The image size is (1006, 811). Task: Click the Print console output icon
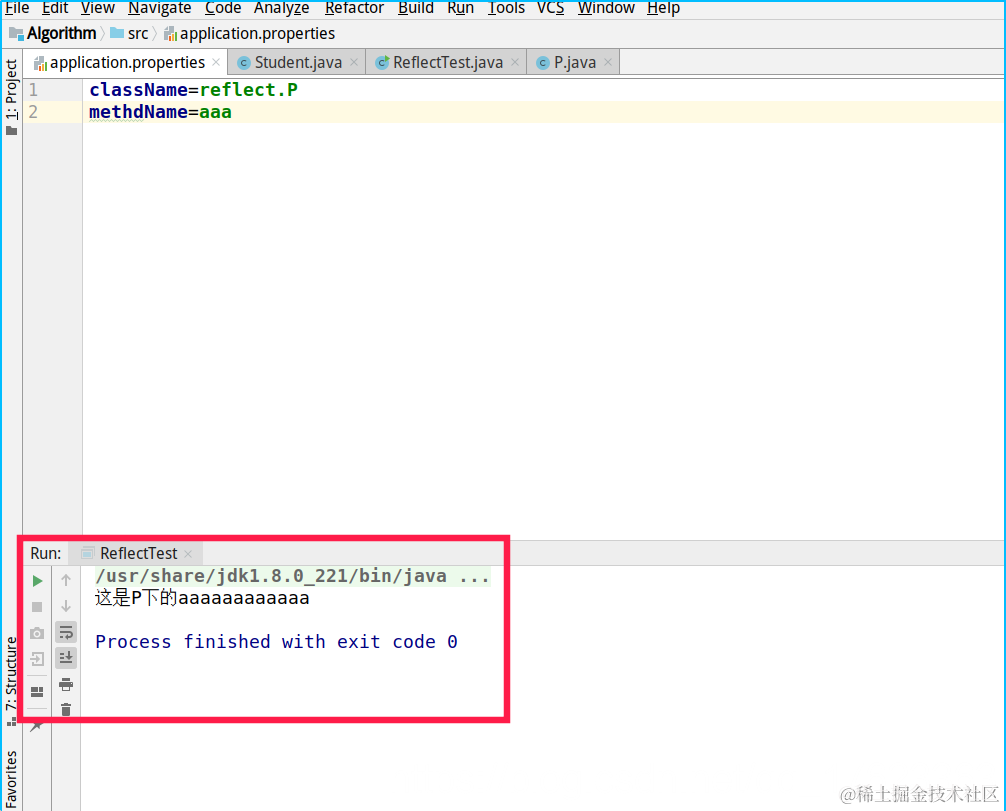tap(66, 685)
